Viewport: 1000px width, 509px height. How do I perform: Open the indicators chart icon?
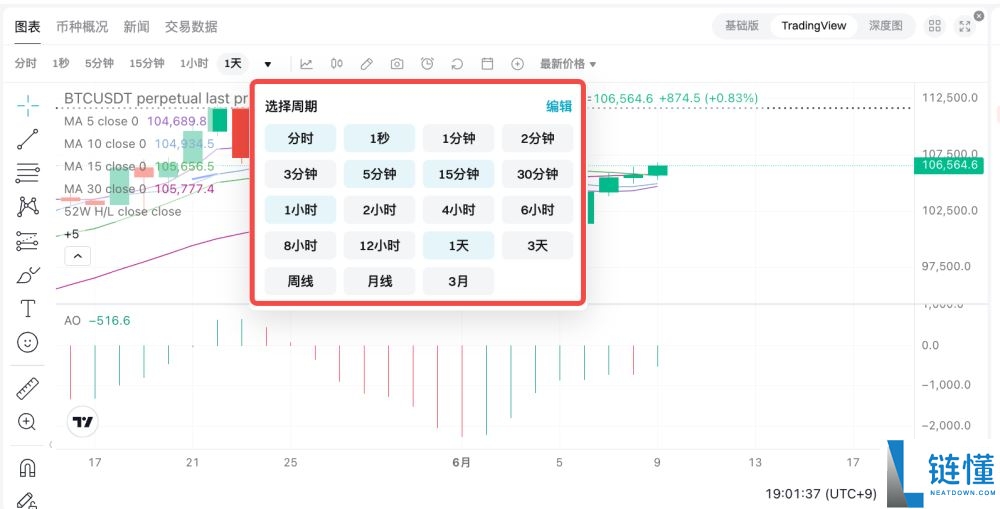tap(306, 64)
